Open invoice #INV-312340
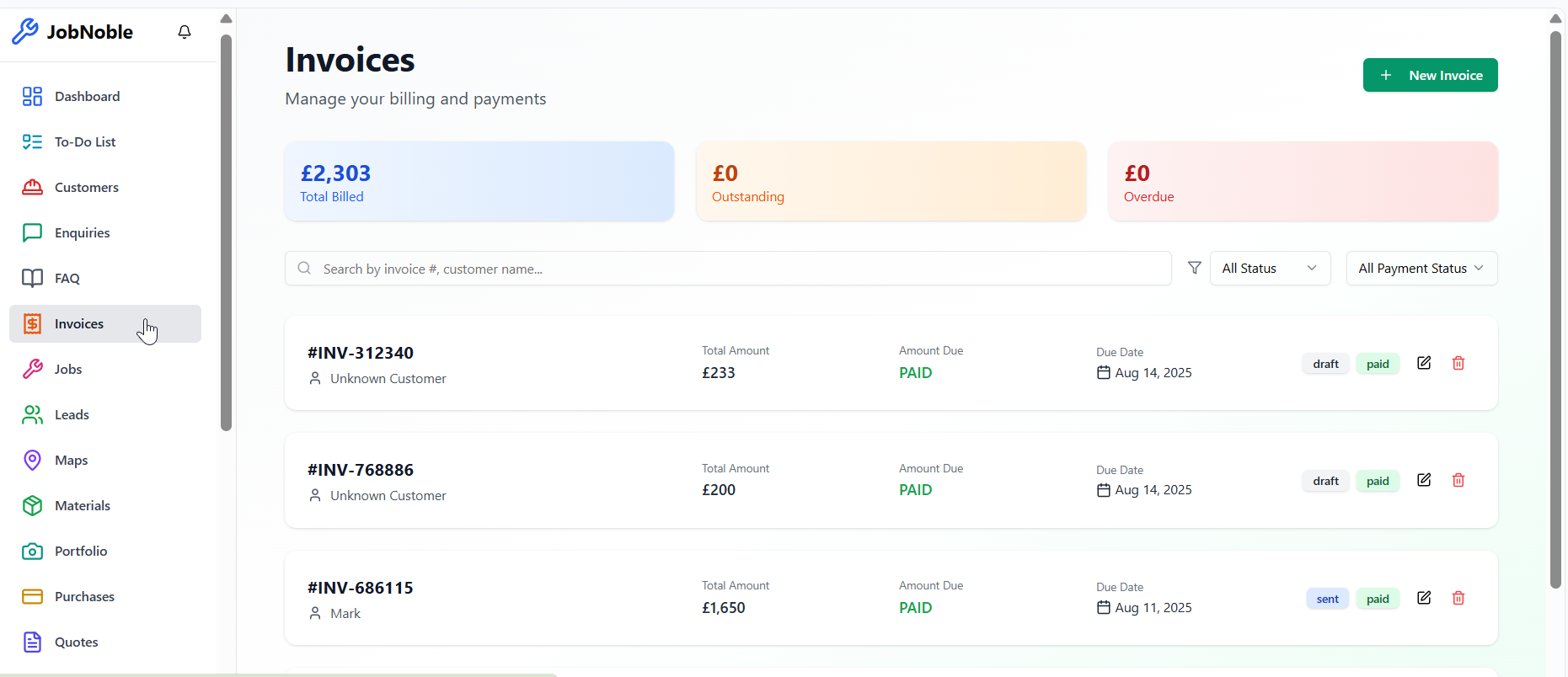Screen dimensions: 1568x677 point(361,353)
